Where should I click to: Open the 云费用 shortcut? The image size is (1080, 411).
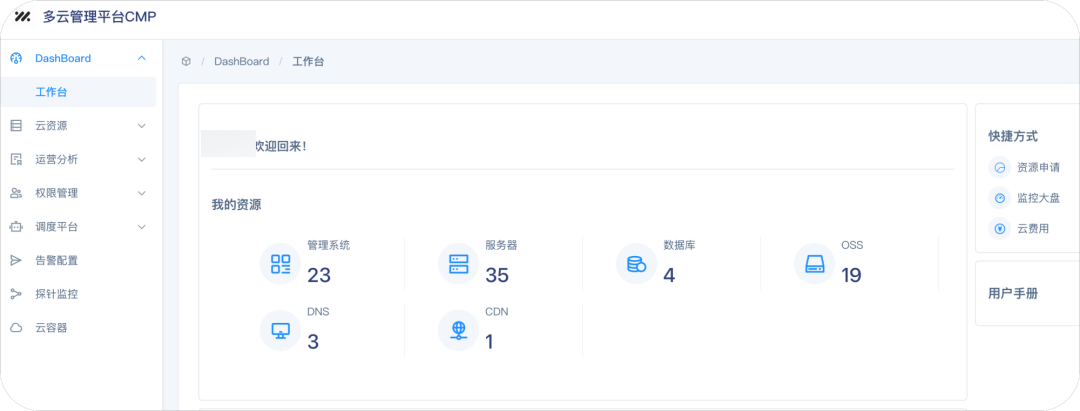click(x=1030, y=229)
